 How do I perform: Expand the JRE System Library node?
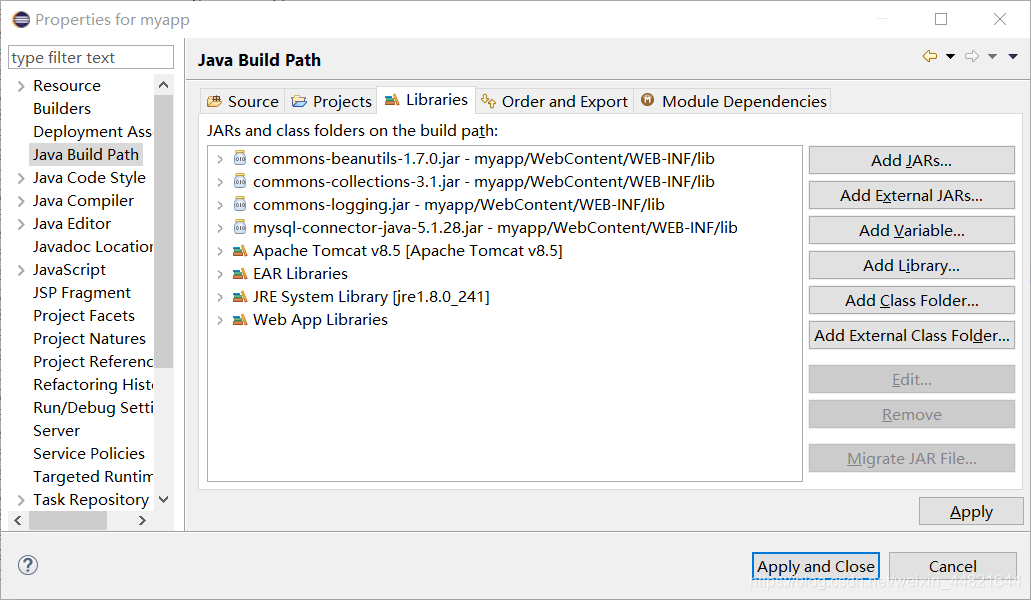220,297
